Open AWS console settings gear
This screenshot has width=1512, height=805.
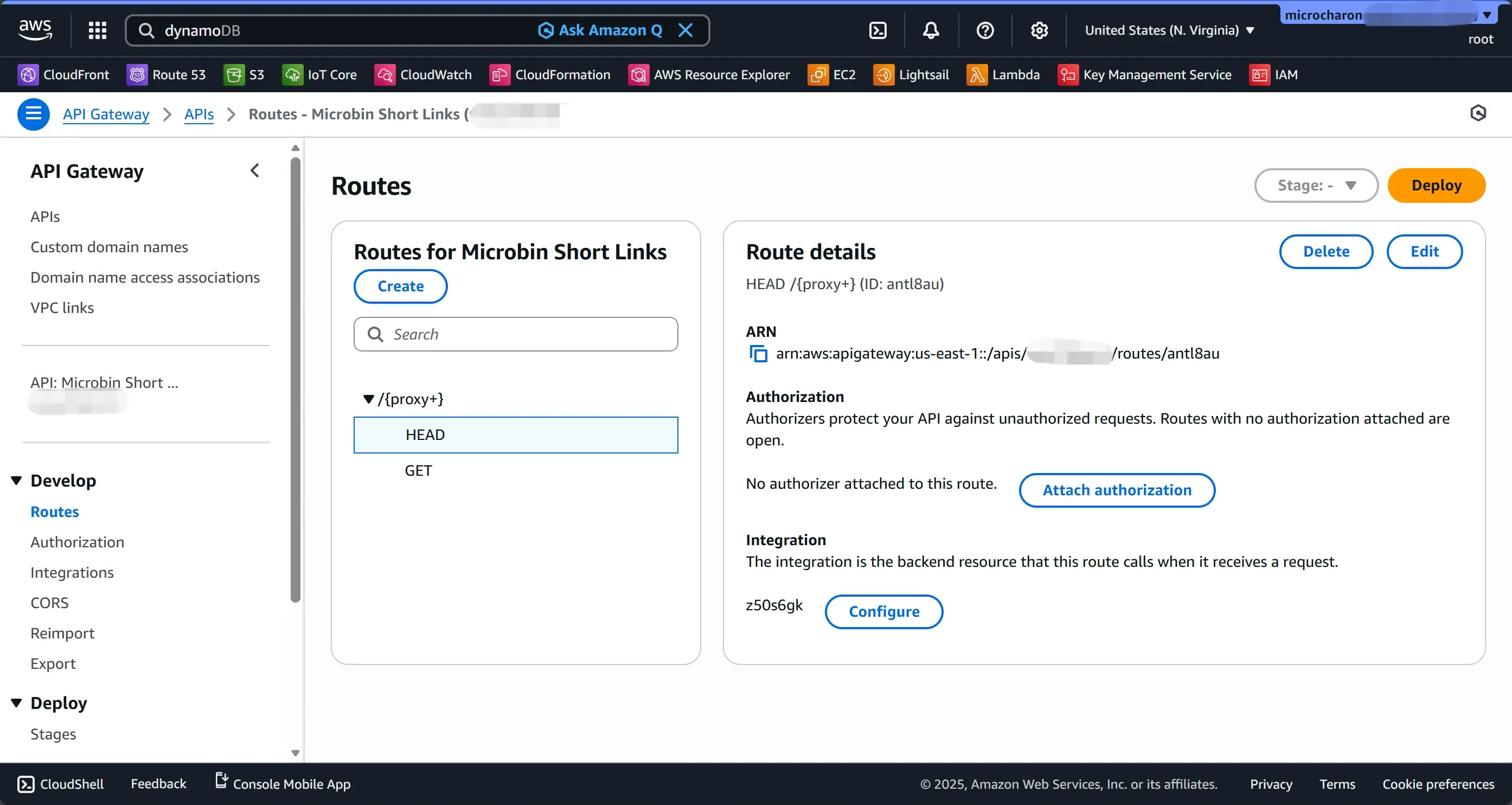coord(1039,30)
